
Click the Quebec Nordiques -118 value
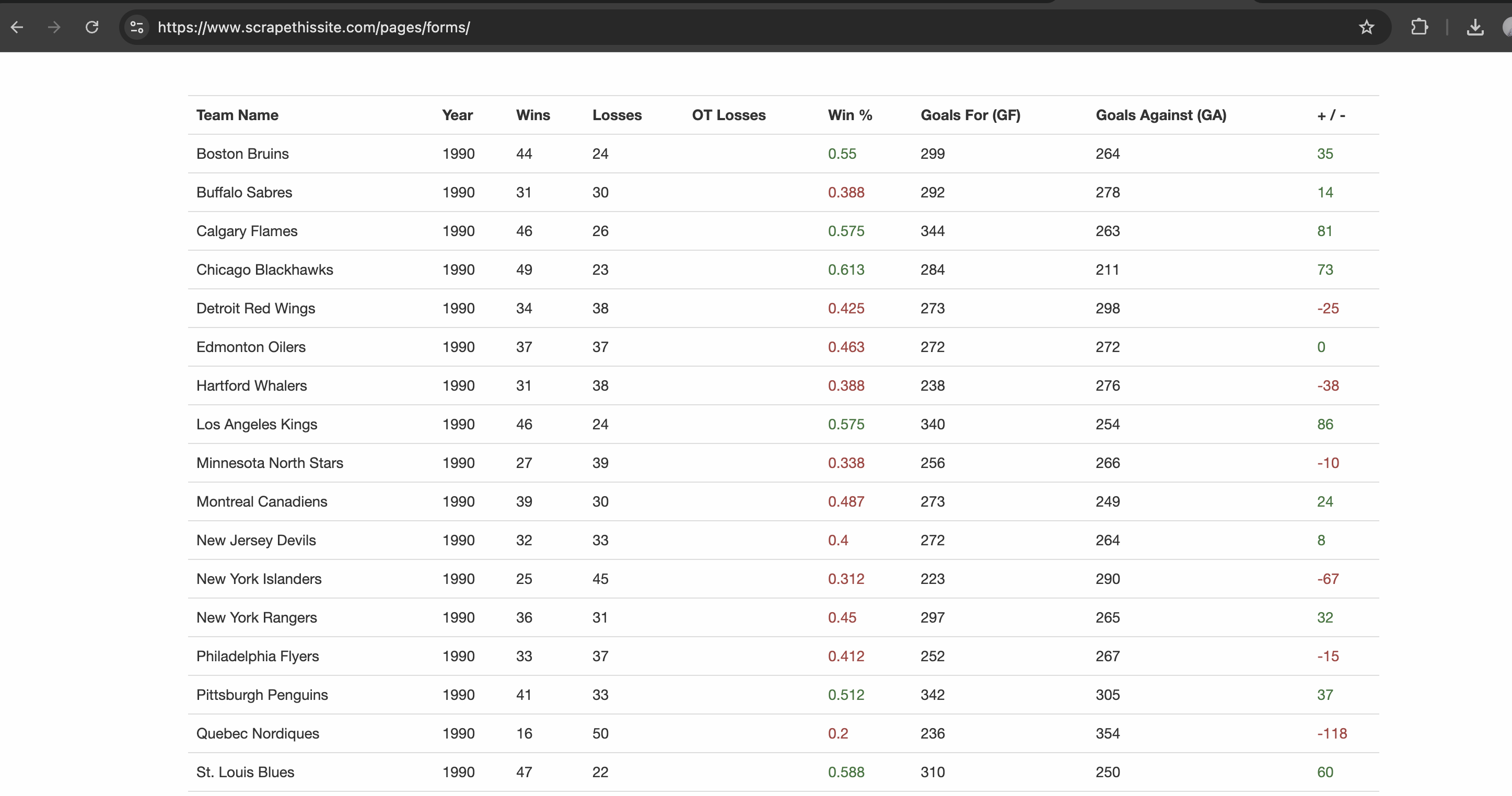coord(1331,733)
